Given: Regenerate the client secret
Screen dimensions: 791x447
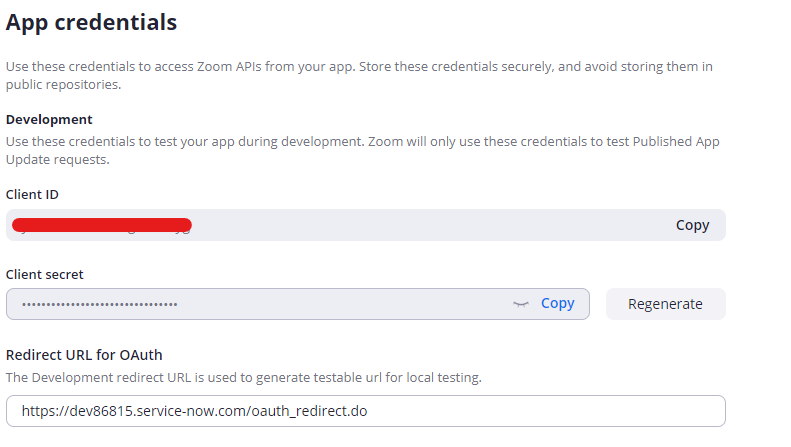Looking at the screenshot, I should click(665, 304).
